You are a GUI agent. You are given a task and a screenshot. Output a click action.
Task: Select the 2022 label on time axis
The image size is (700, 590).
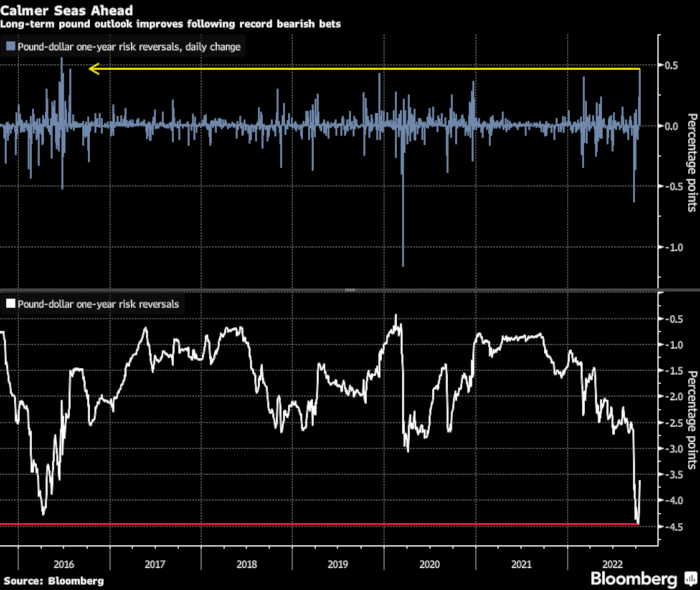[x=612, y=564]
